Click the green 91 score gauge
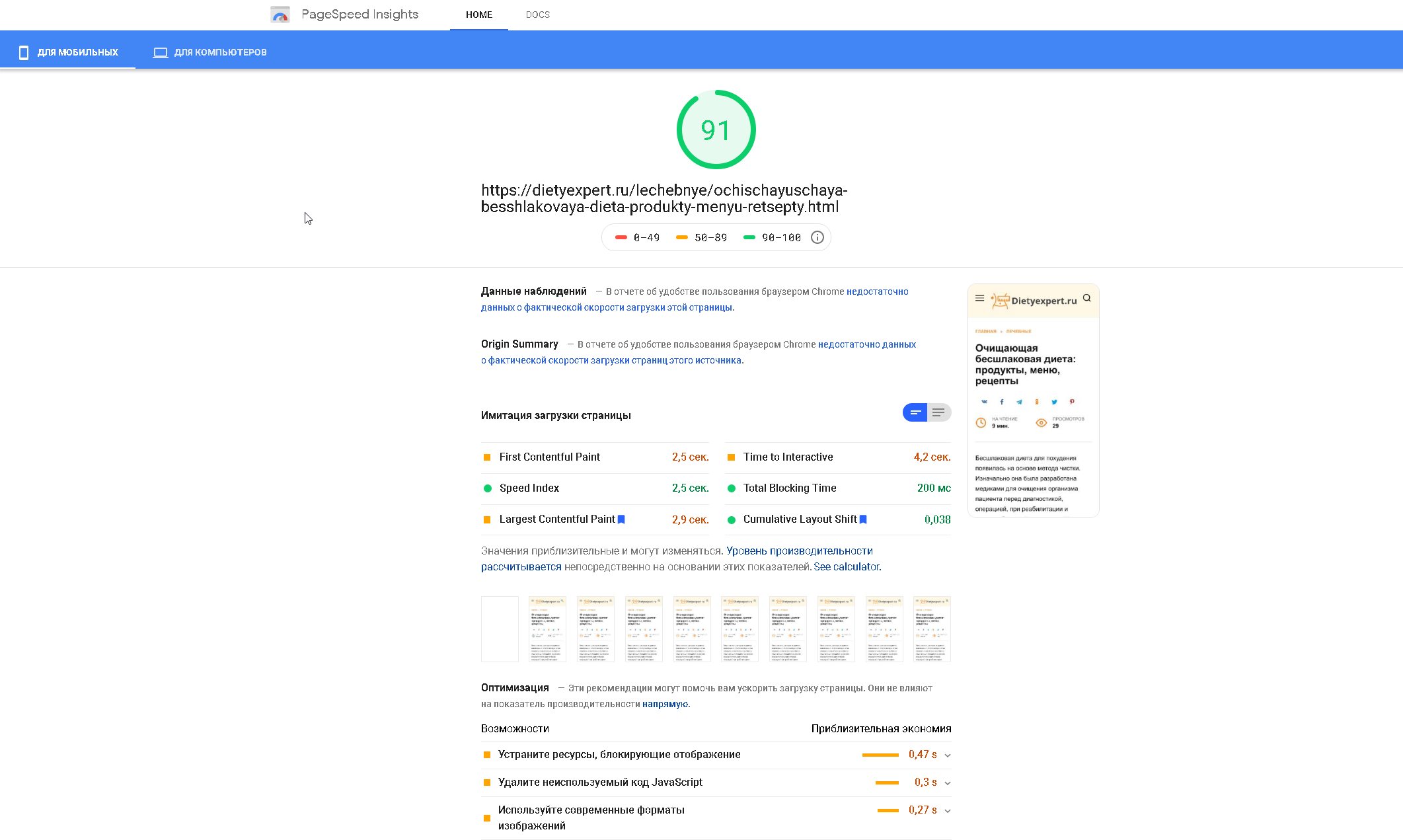This screenshot has height=840, width=1403. coord(716,130)
